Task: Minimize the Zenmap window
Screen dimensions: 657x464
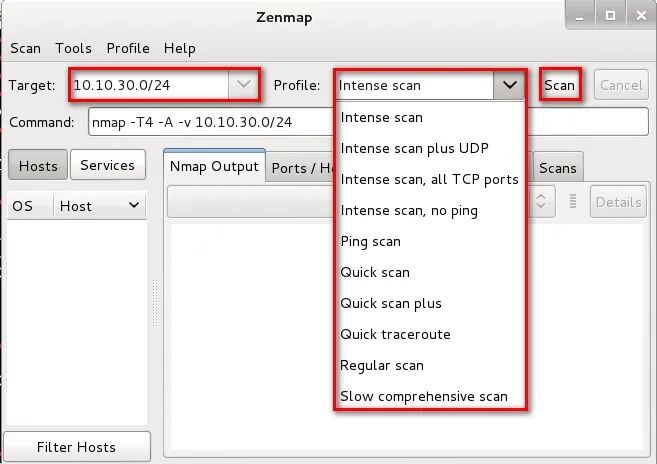Action: (x=579, y=16)
